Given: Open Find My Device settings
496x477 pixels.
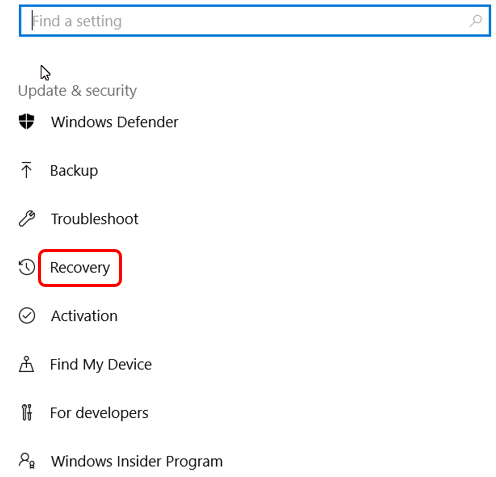Looking at the screenshot, I should pos(101,364).
